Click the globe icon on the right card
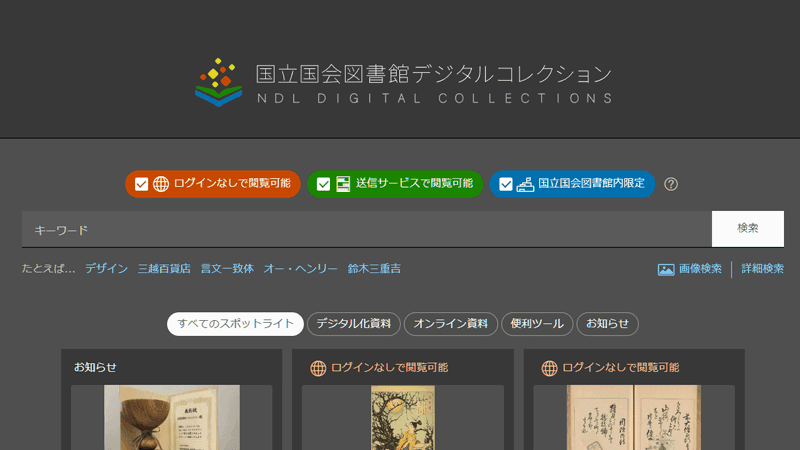 549,368
